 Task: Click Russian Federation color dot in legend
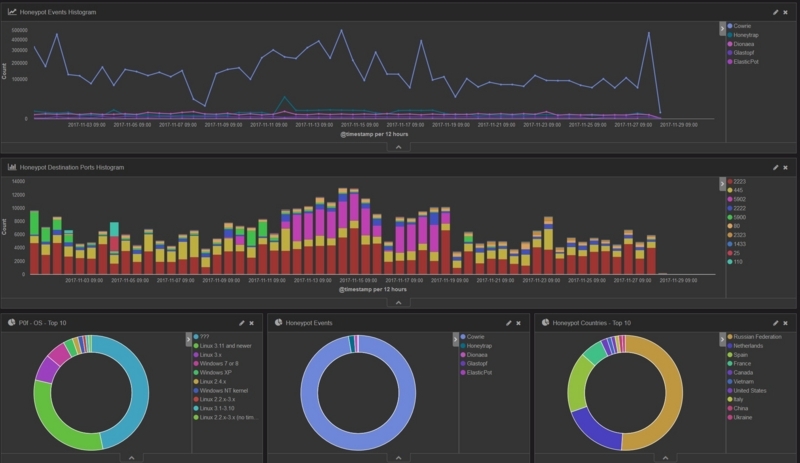730,337
